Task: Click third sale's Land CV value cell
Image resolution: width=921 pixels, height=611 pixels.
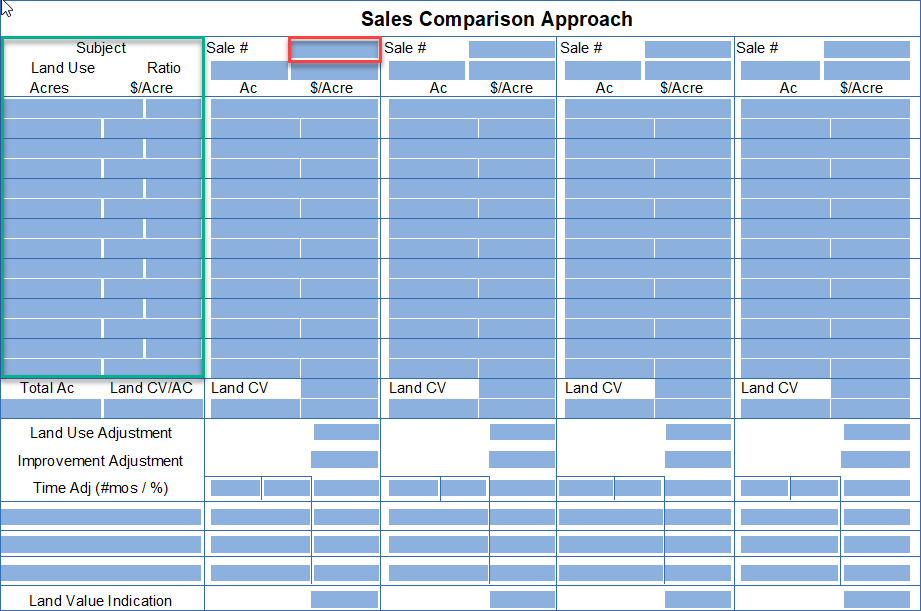Action: 692,389
